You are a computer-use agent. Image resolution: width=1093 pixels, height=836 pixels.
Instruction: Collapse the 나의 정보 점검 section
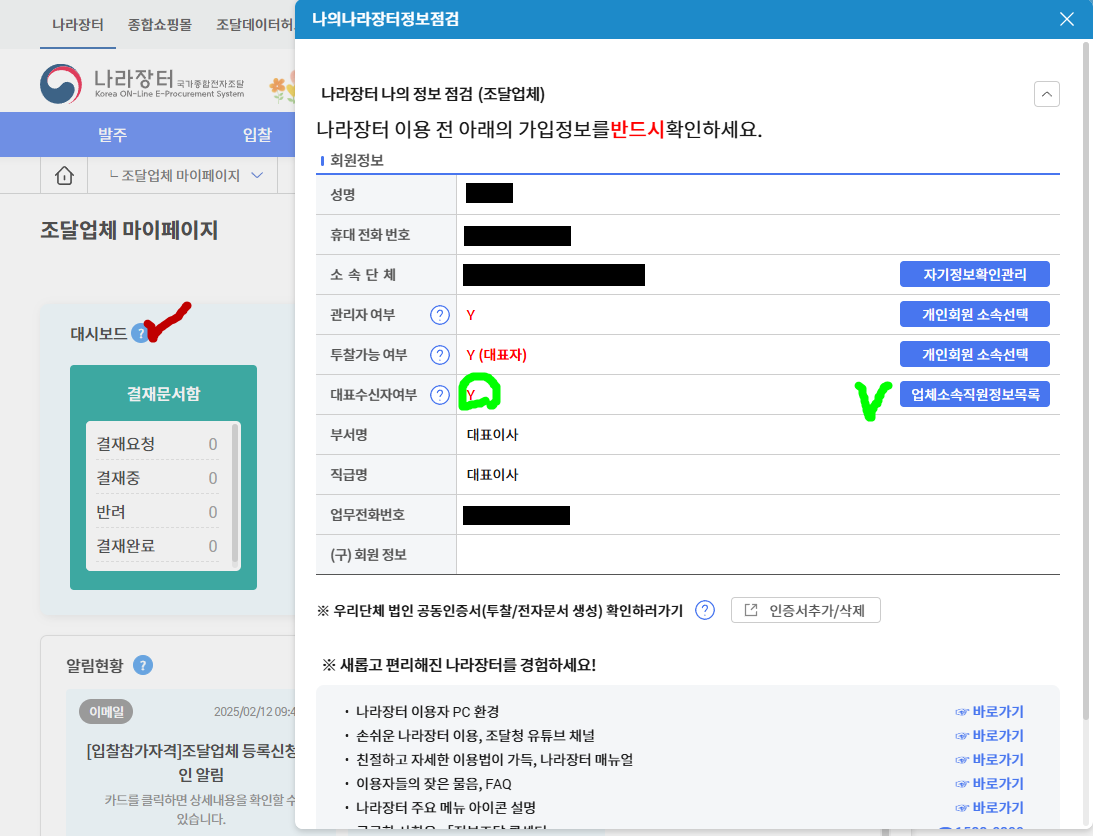coord(1046,94)
